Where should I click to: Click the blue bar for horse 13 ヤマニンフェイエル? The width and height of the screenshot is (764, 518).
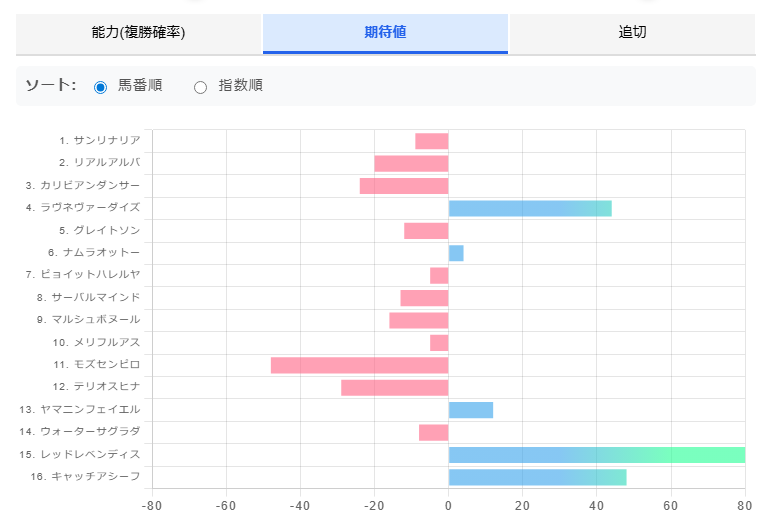[x=471, y=410]
